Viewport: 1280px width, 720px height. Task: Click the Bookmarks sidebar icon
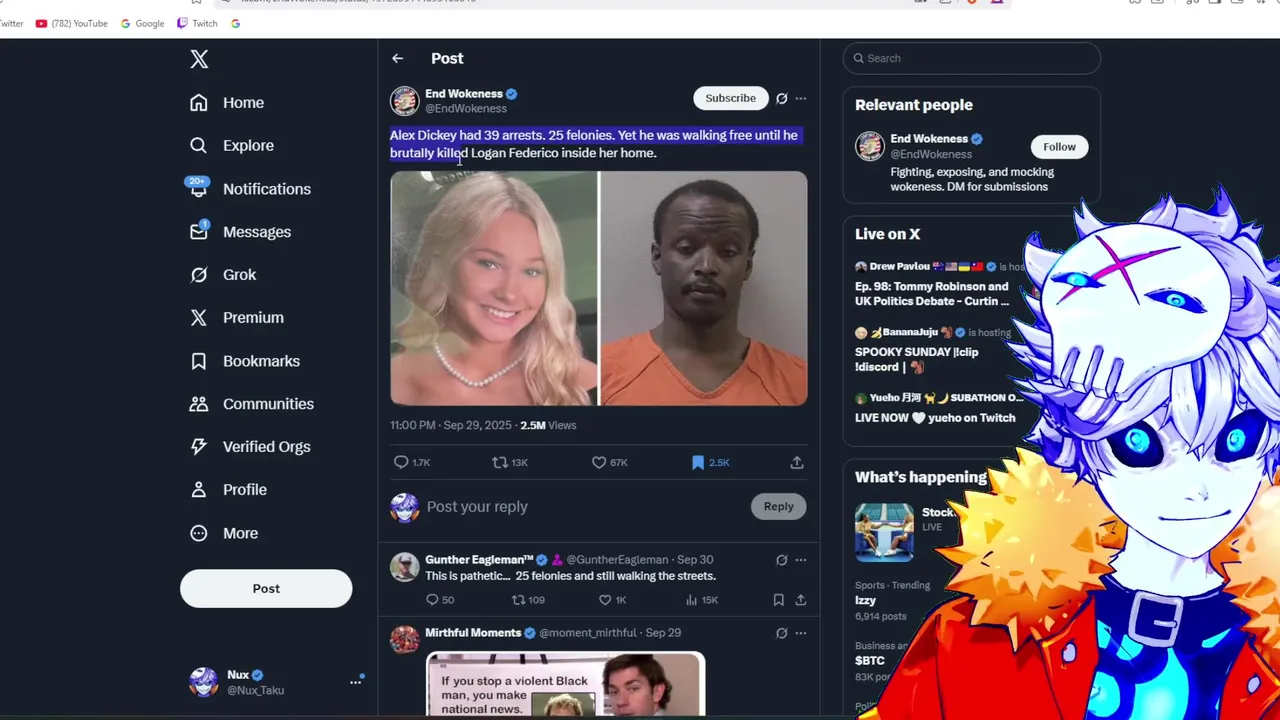[199, 361]
